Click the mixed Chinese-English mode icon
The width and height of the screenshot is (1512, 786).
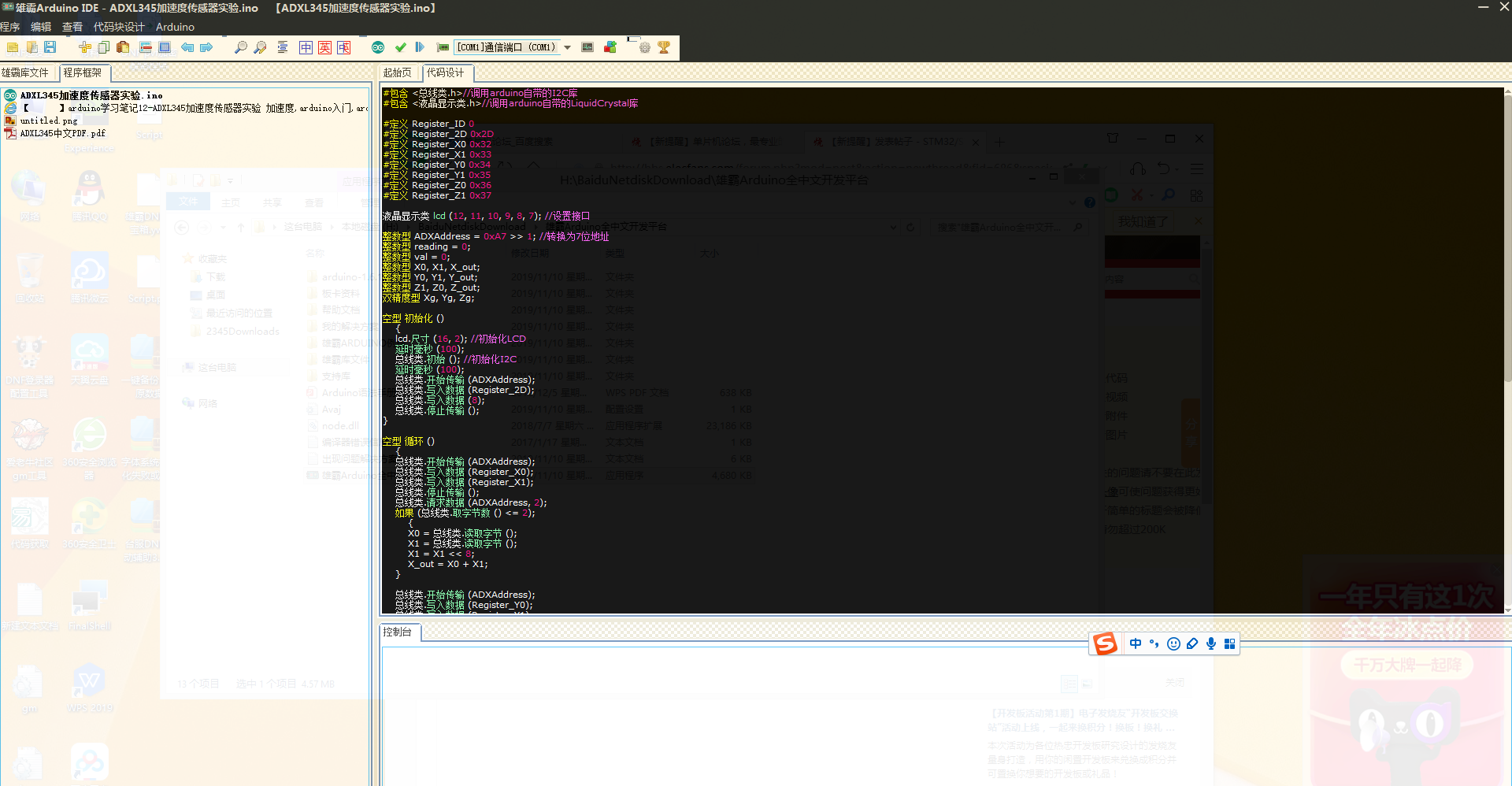(x=343, y=47)
